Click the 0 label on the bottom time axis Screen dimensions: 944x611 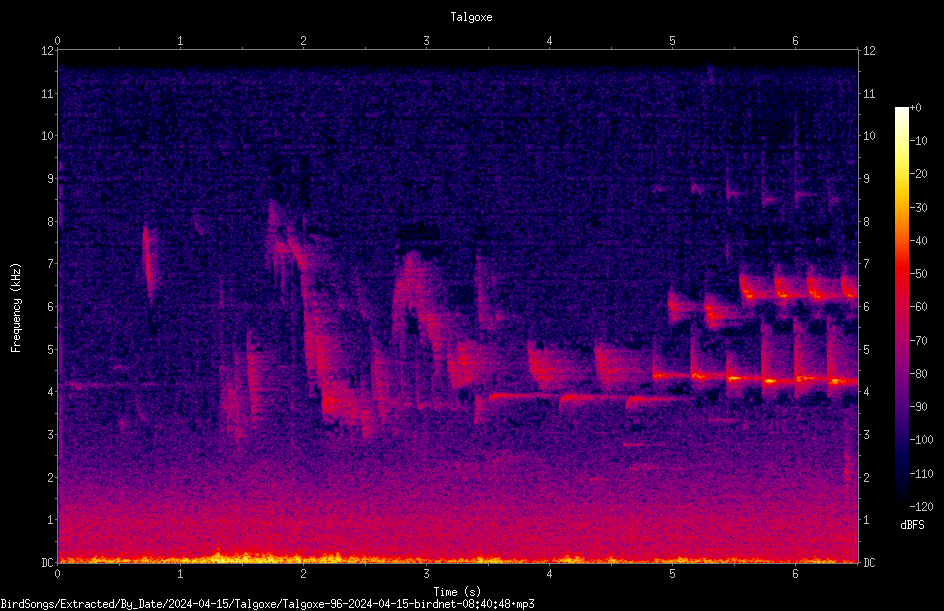(x=57, y=574)
